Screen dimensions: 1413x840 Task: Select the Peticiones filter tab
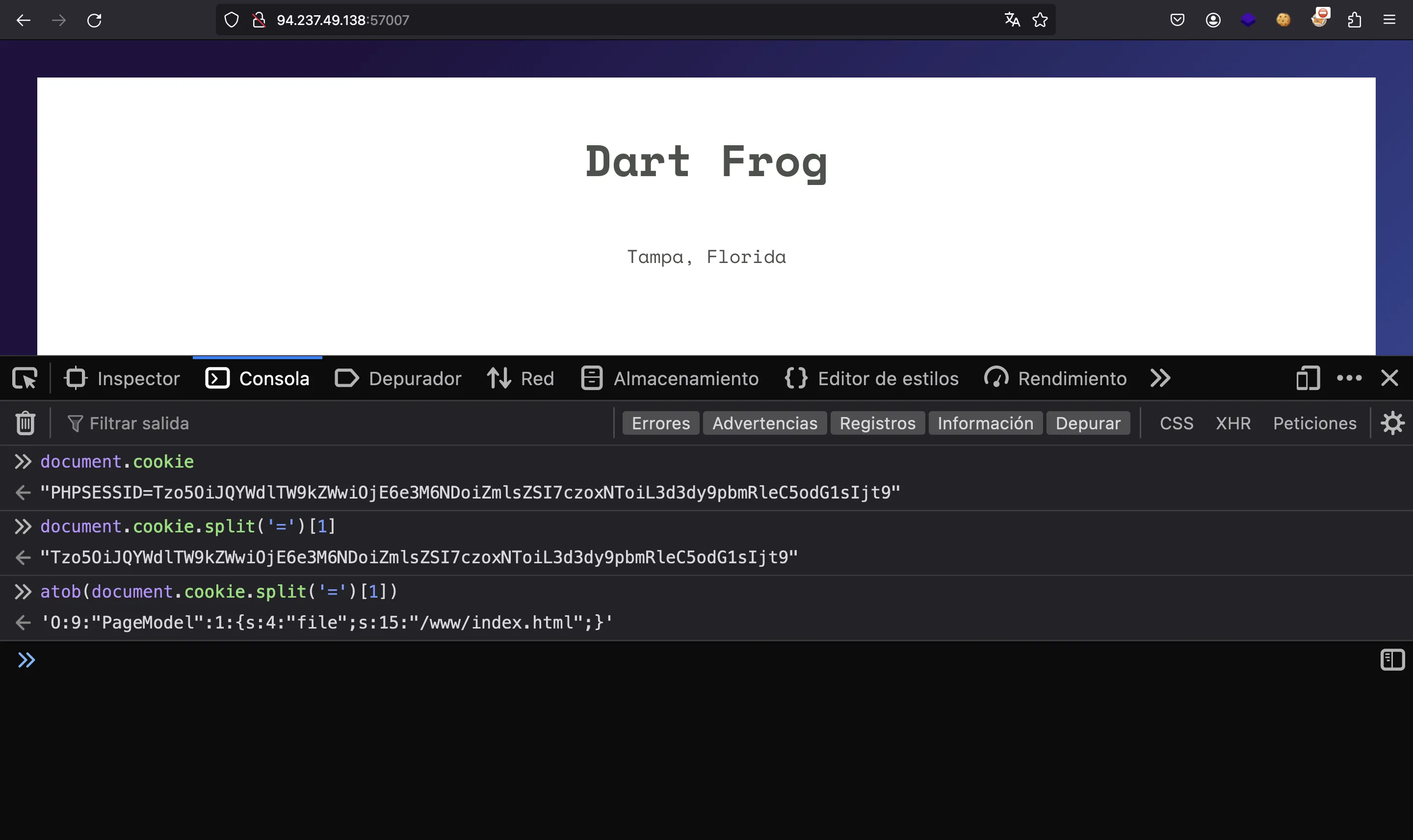tap(1314, 422)
